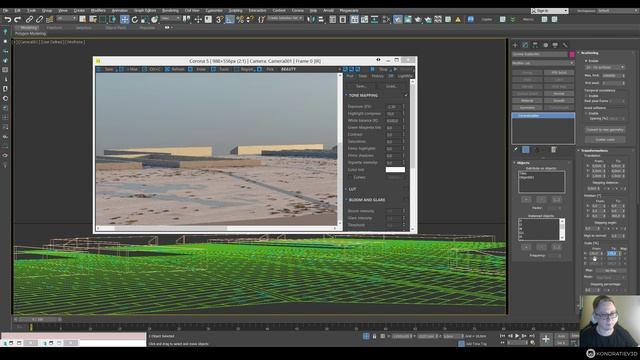The height and width of the screenshot is (360, 640).
Task: Open Select by Name dialog icon
Action: click(x=93, y=19)
